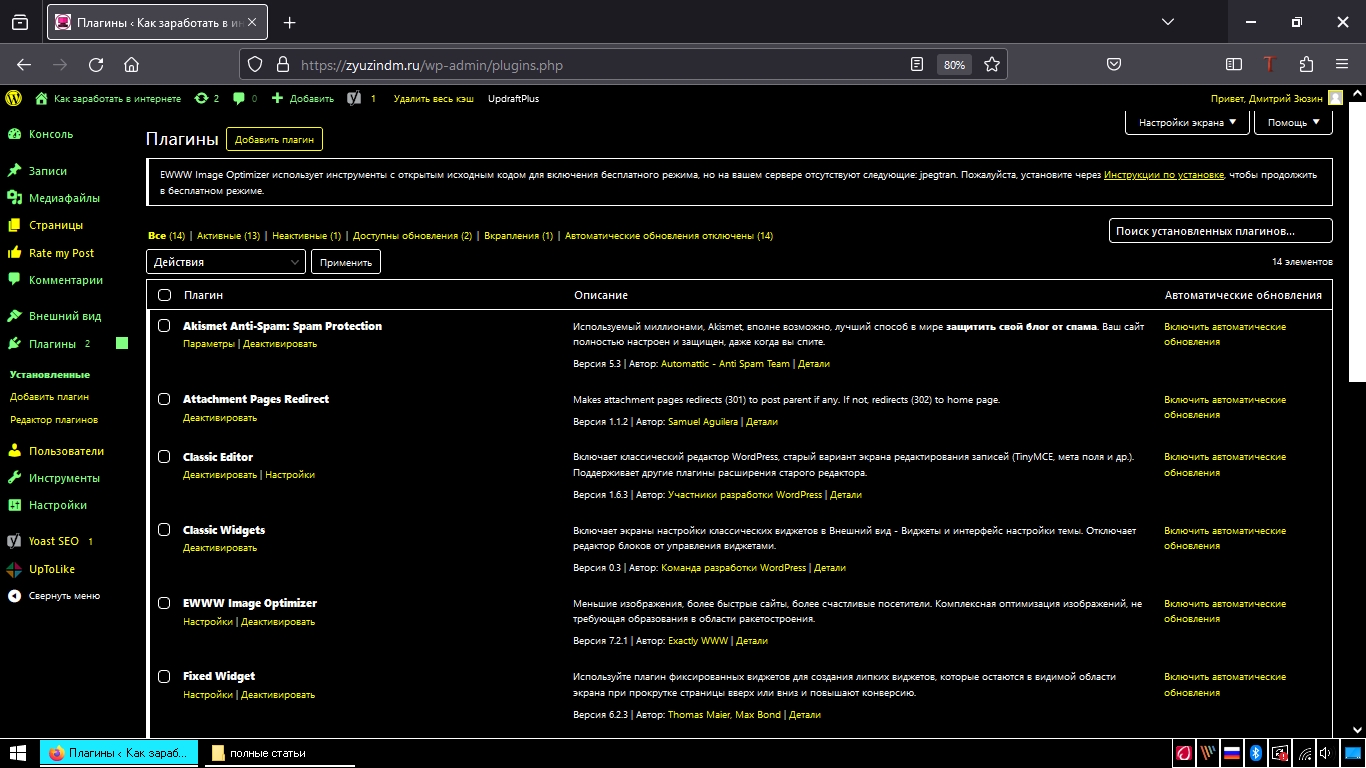Open Bluetooth tray icon
Viewport: 1366px width, 768px height.
tap(1256, 753)
